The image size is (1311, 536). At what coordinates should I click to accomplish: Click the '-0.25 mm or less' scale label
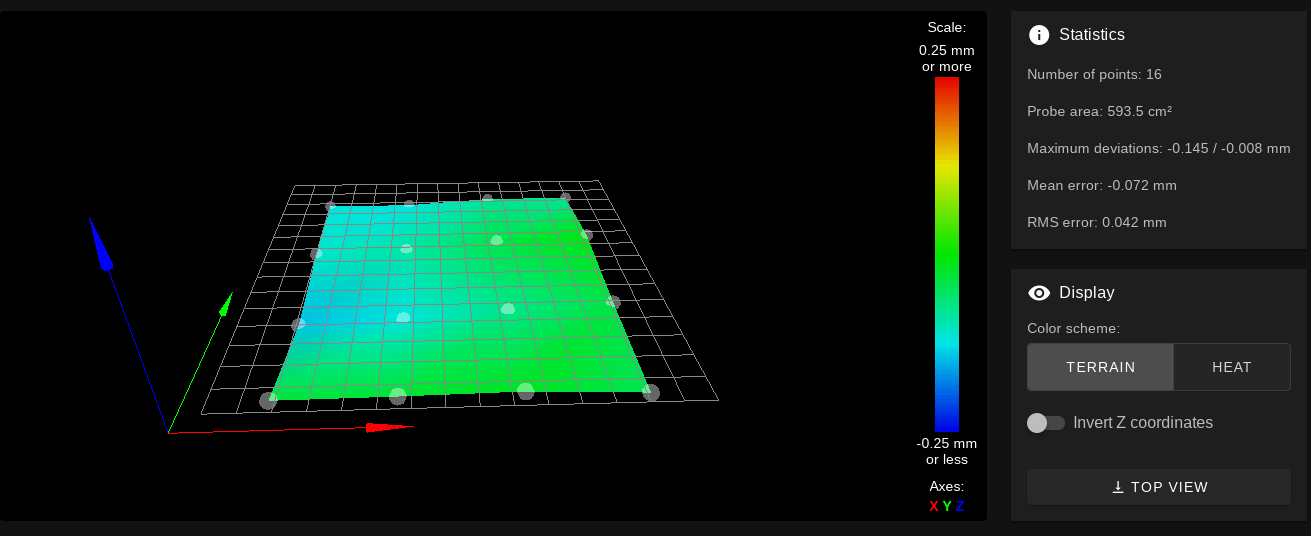pos(947,451)
